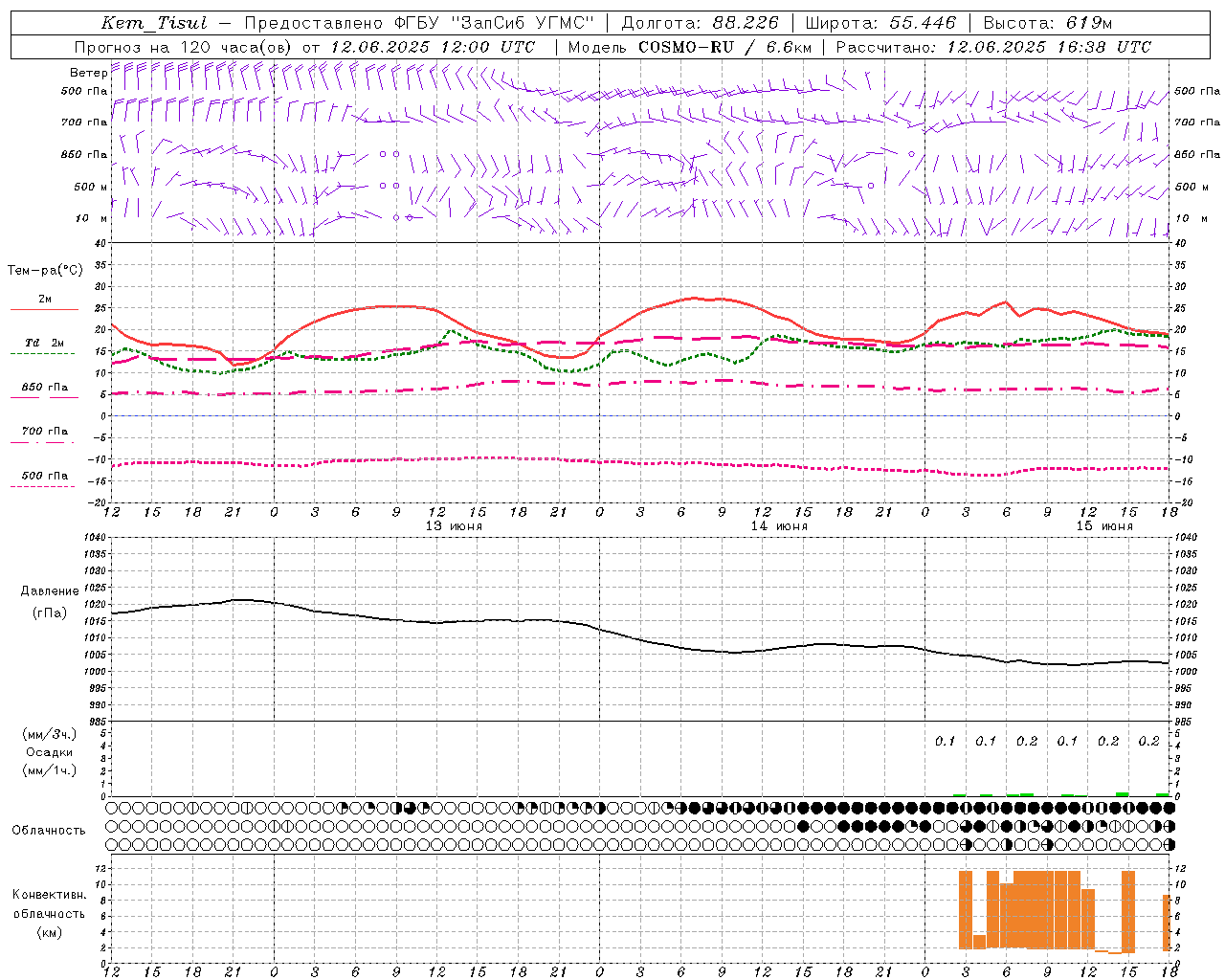This screenshot has height=980, width=1225.
Task: Click the Прогноз на 120 часа(ов) text
Action: 184,47
